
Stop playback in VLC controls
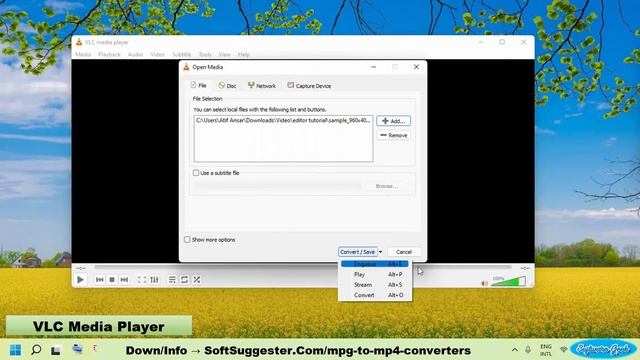(112, 280)
